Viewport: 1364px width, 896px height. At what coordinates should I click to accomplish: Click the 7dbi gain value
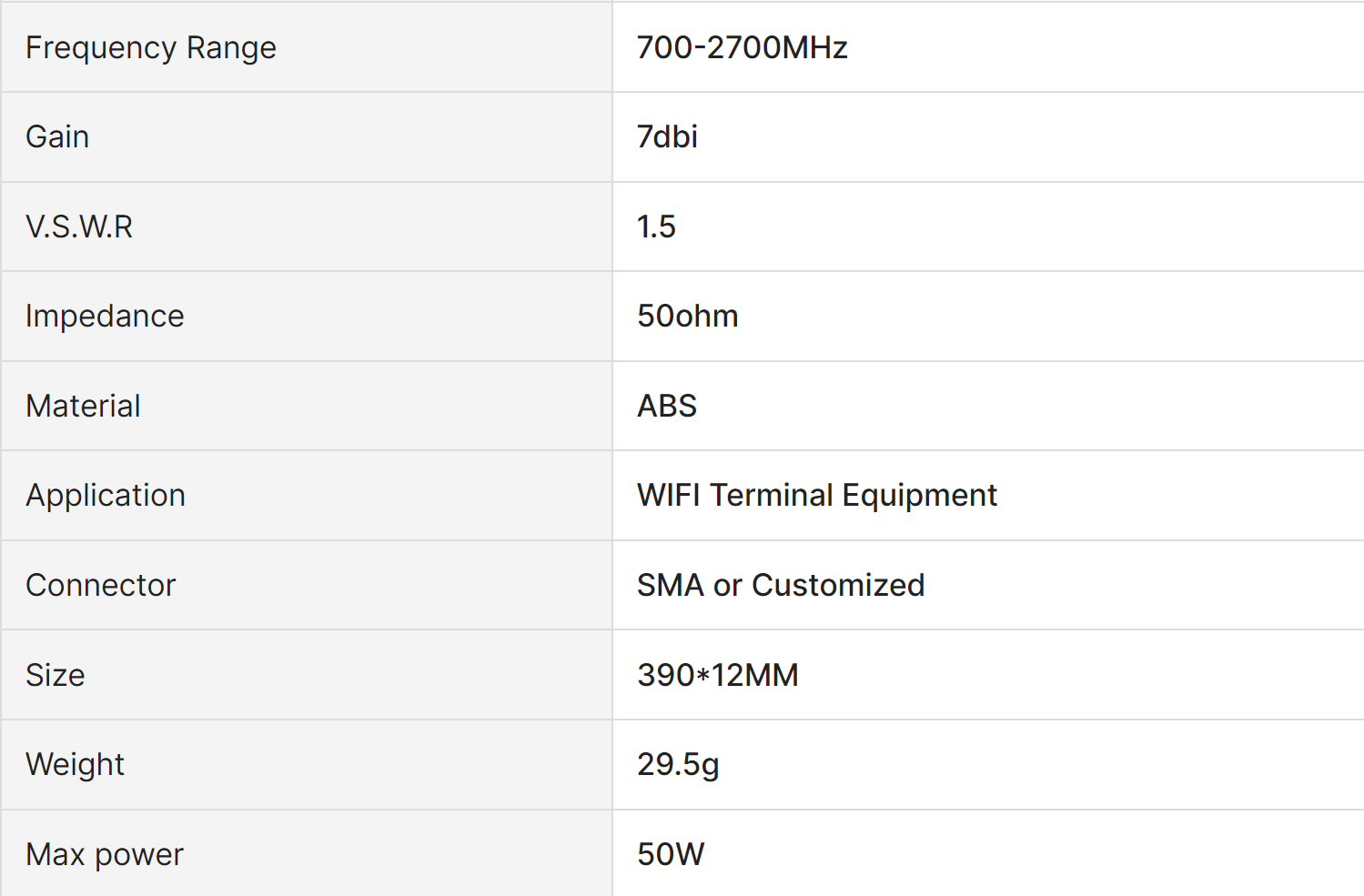click(x=667, y=136)
